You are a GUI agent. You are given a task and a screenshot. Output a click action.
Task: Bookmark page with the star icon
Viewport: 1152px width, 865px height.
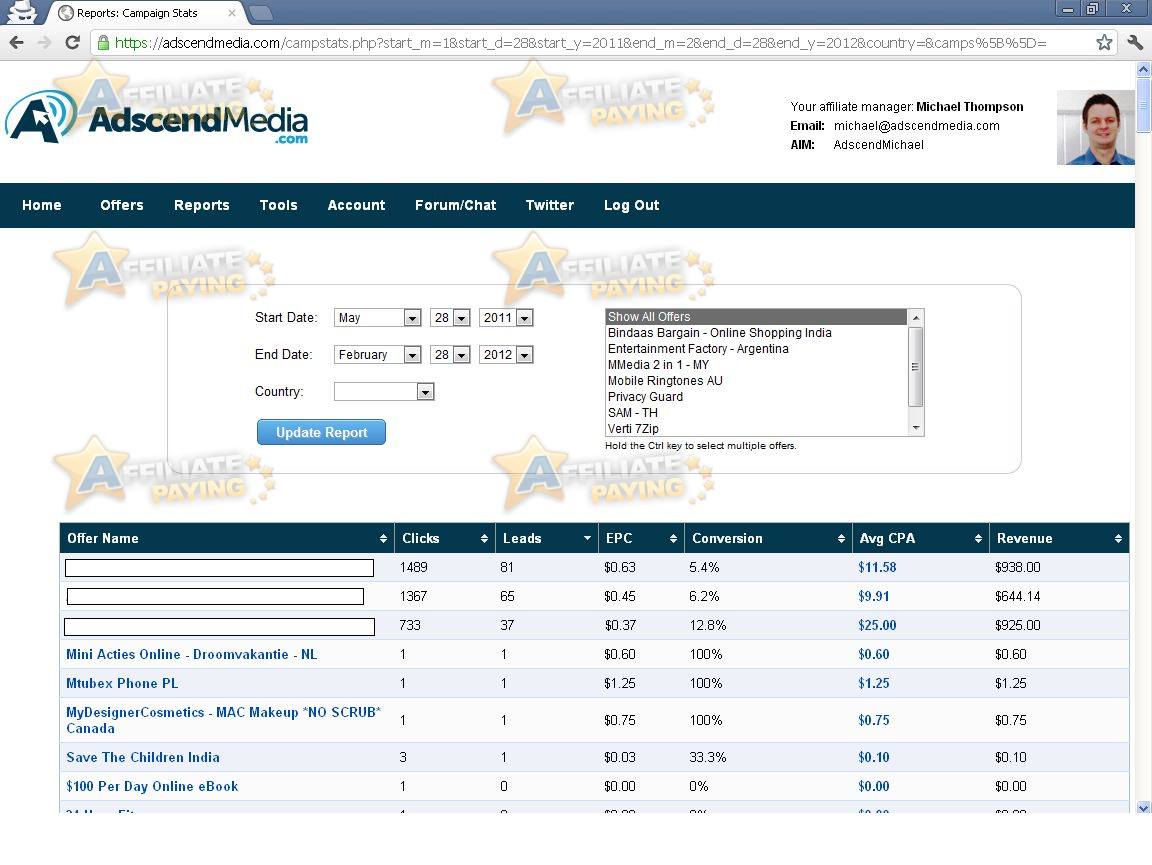[1104, 43]
